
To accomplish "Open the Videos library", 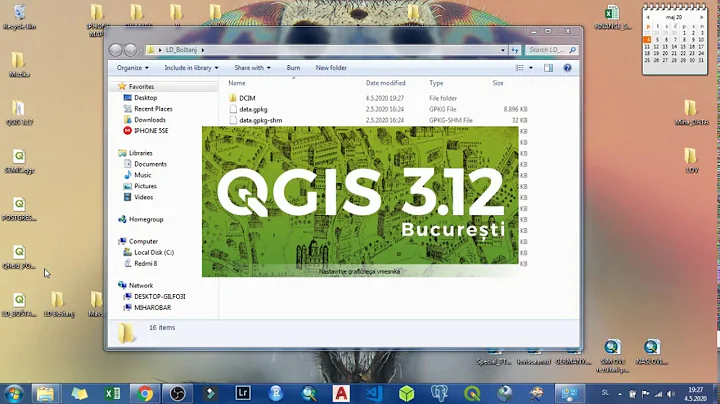I will coord(143,197).
